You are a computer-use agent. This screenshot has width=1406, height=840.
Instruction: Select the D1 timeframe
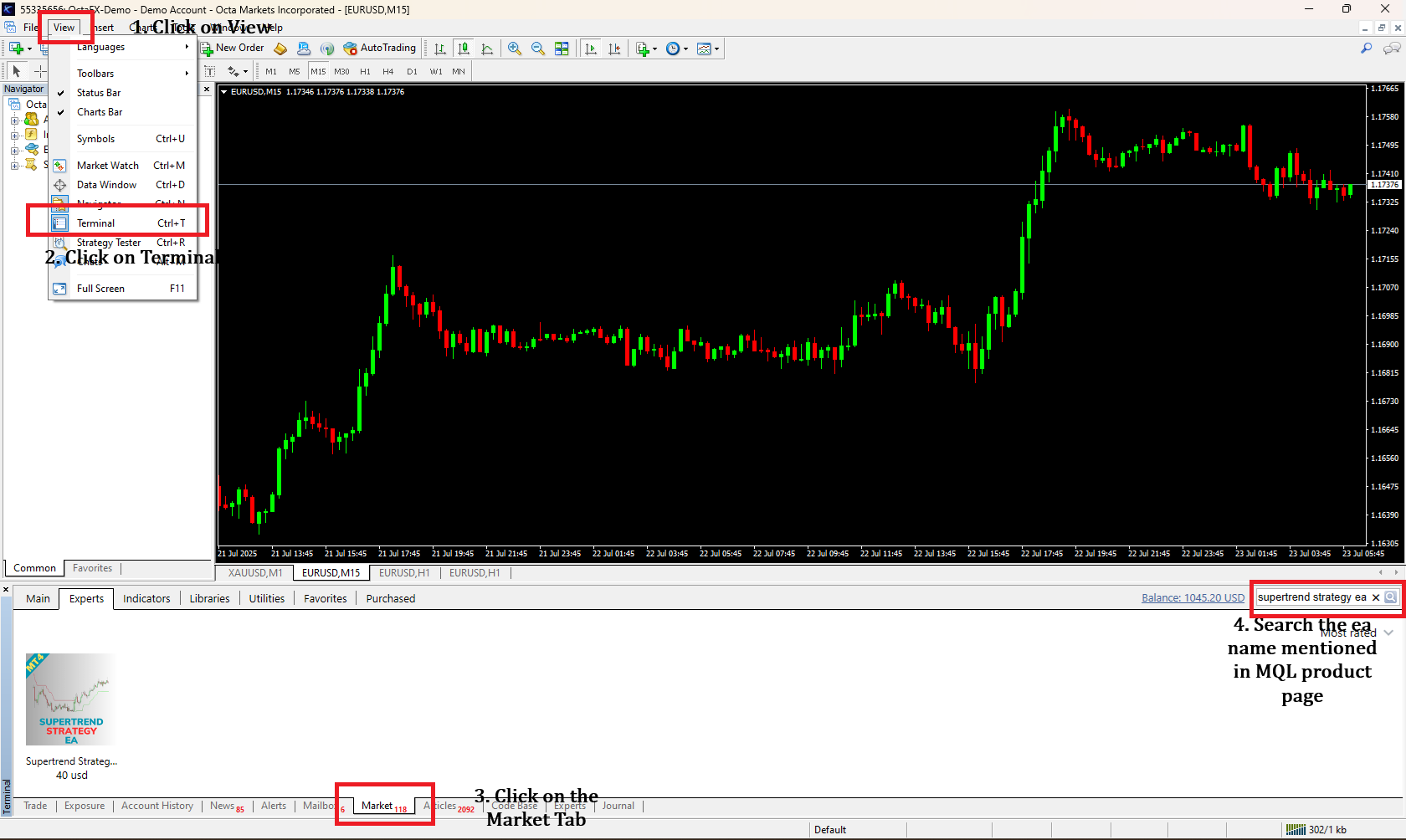412,72
